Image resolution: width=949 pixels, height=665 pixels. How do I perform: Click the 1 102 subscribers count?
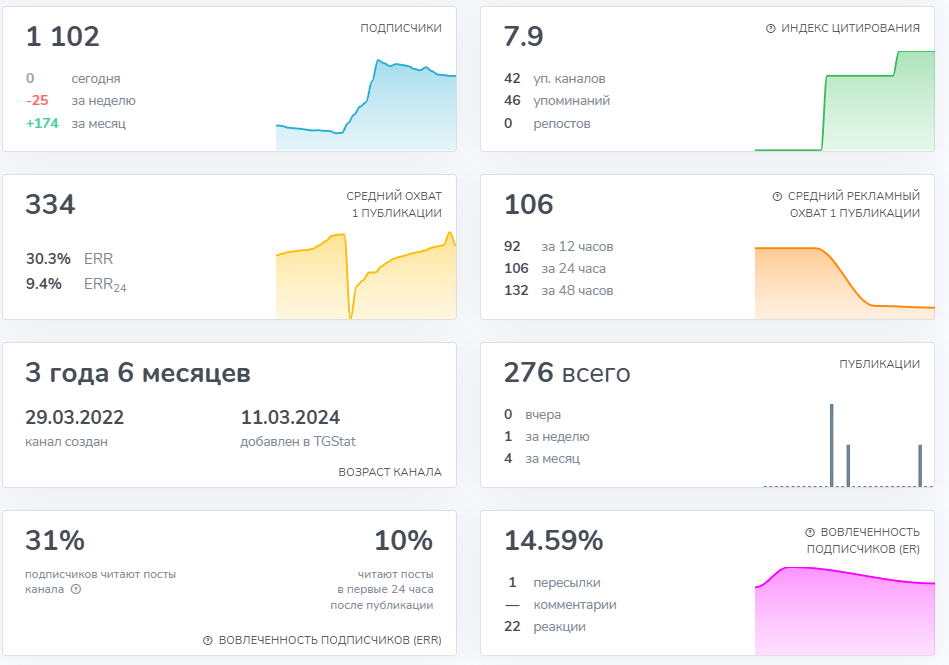(63, 37)
